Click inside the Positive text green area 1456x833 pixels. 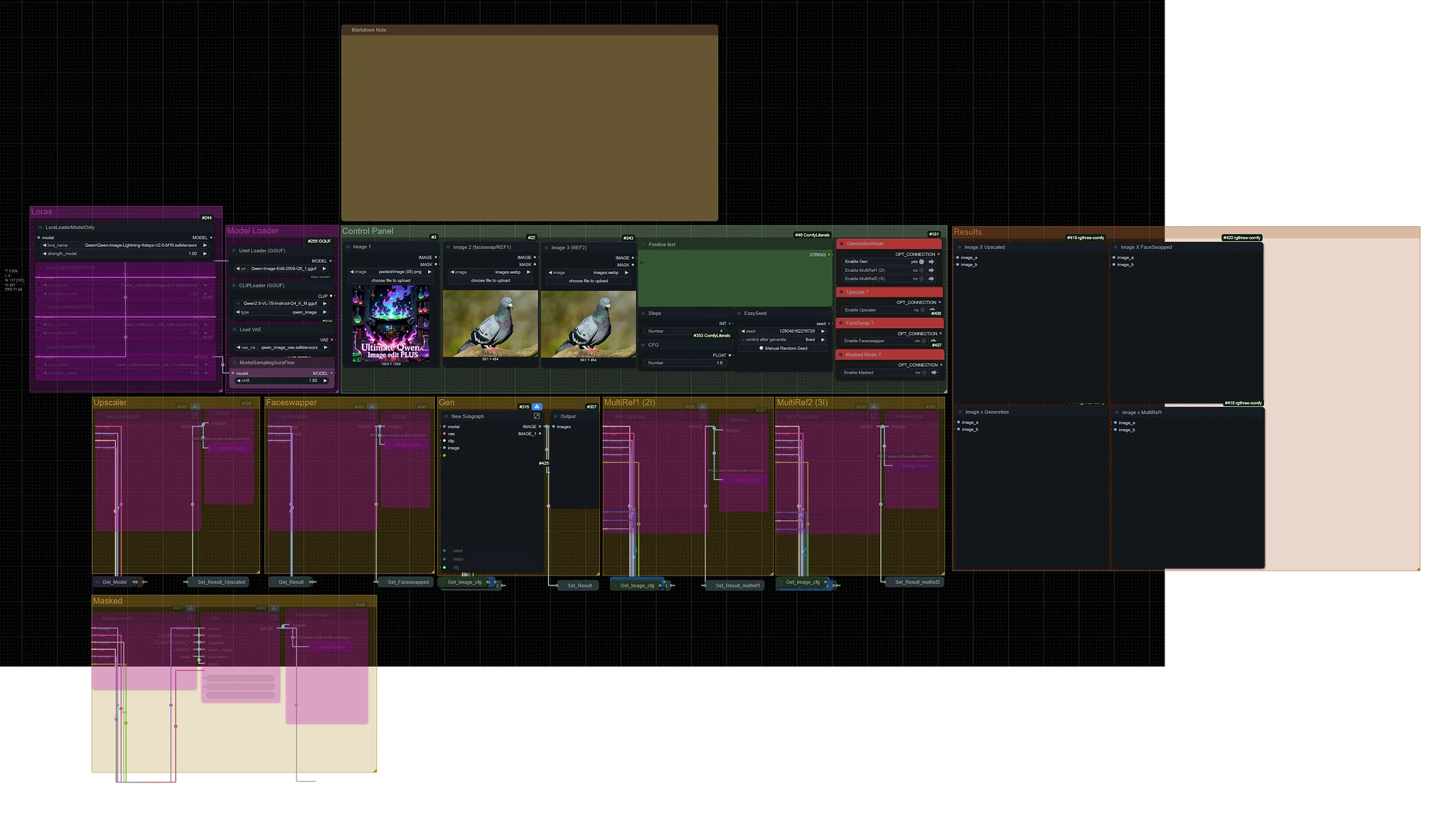735,279
